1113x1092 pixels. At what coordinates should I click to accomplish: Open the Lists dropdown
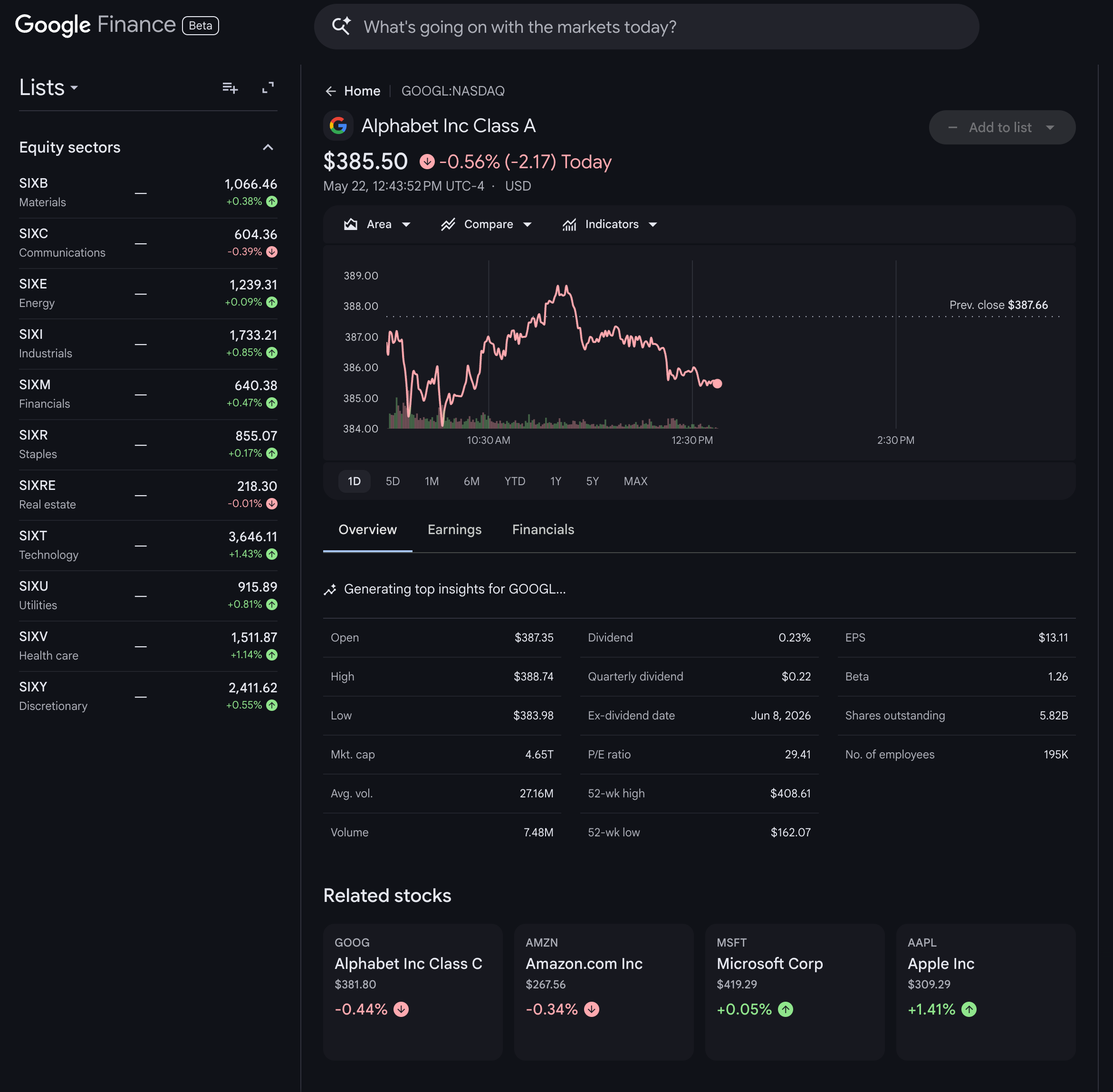click(48, 87)
